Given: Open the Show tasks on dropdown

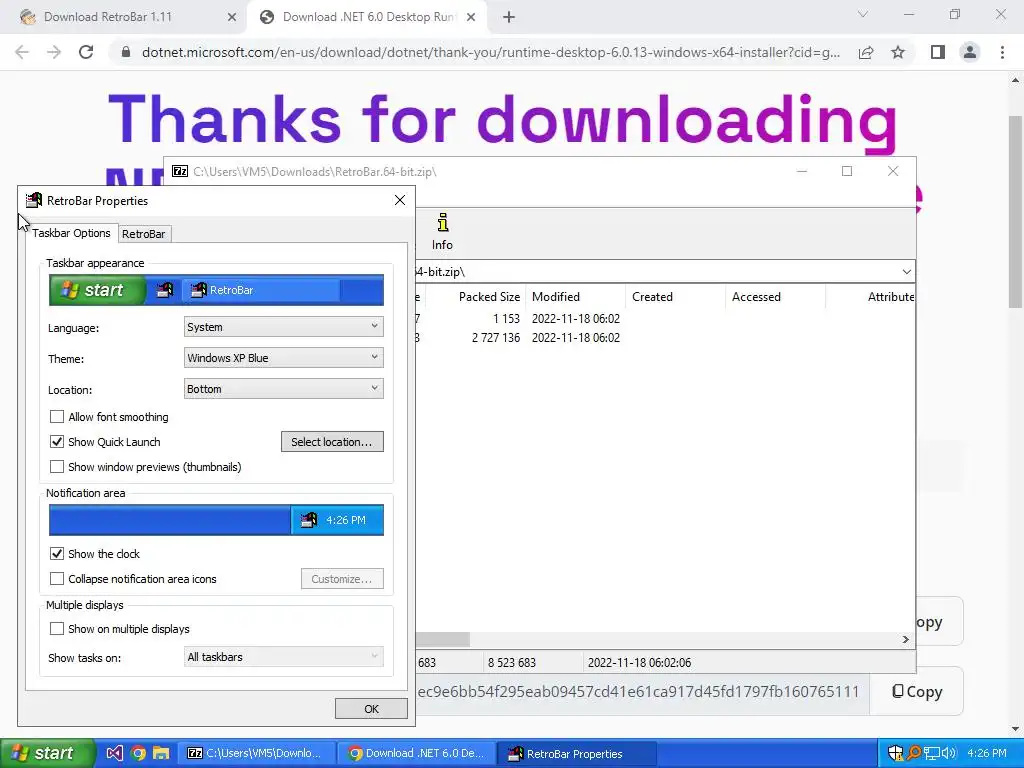Looking at the screenshot, I should click(283, 657).
